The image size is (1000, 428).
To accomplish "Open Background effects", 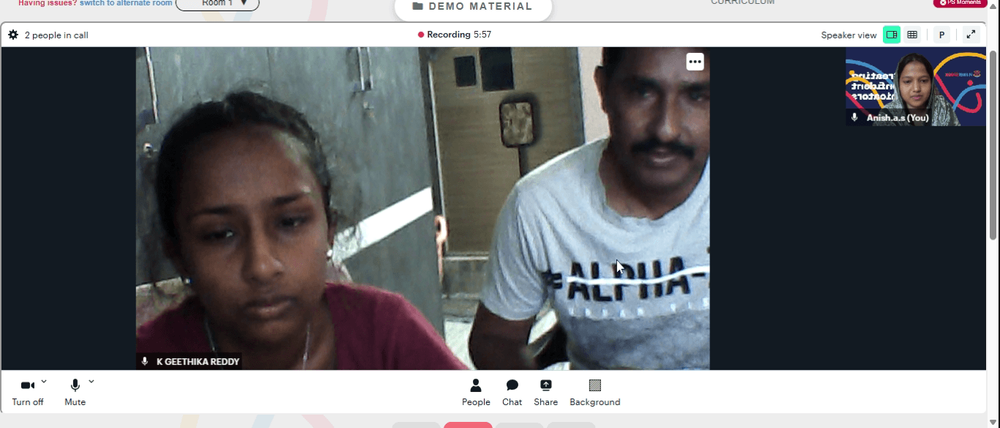I will (594, 392).
